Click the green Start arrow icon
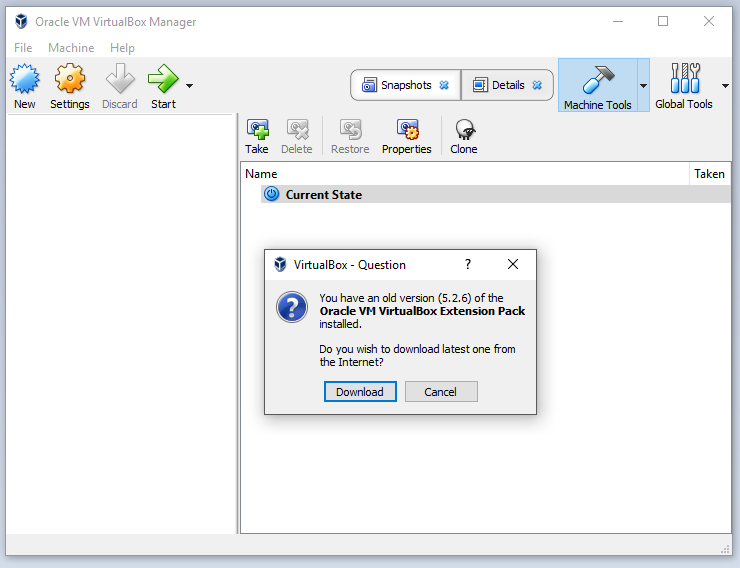Image resolution: width=740 pixels, height=568 pixels. point(162,79)
